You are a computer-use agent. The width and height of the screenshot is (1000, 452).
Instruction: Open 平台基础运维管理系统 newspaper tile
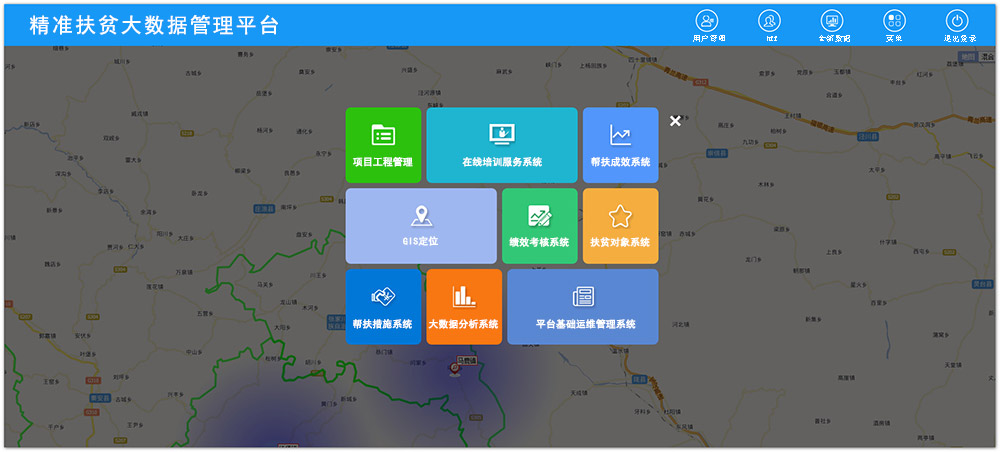pyautogui.click(x=582, y=307)
